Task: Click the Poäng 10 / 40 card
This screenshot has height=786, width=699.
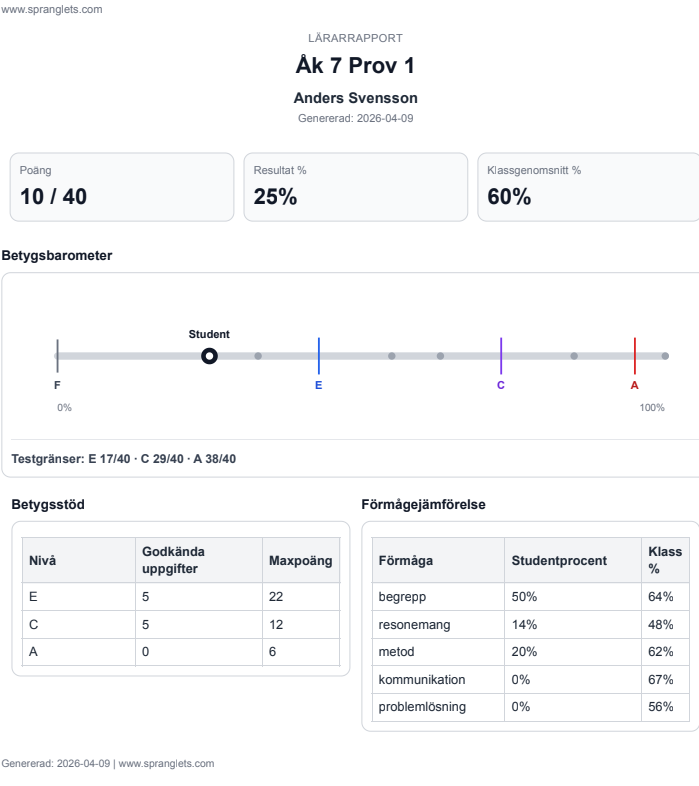Action: [x=122, y=187]
